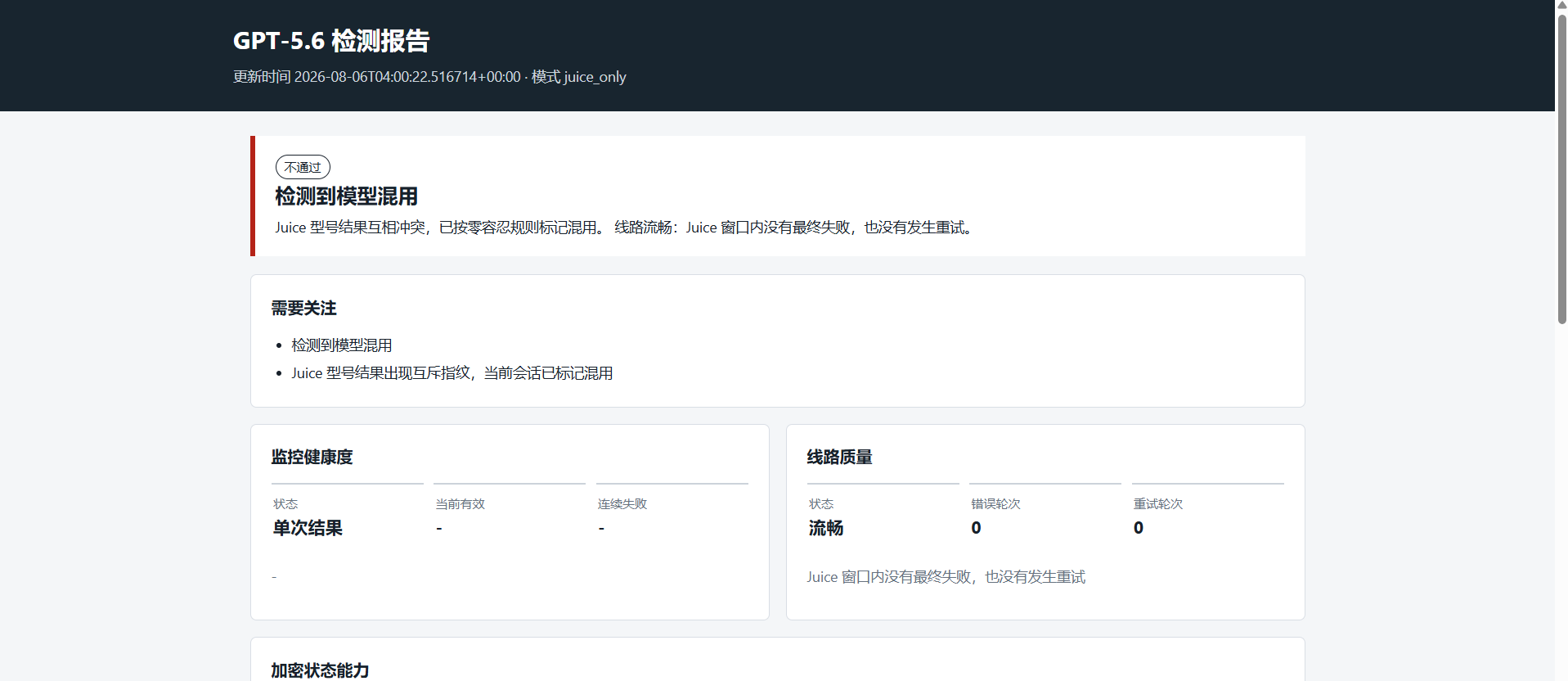Image resolution: width=1568 pixels, height=681 pixels.
Task: Click the page title GPT-5.6 检测报告
Action: tap(331, 41)
